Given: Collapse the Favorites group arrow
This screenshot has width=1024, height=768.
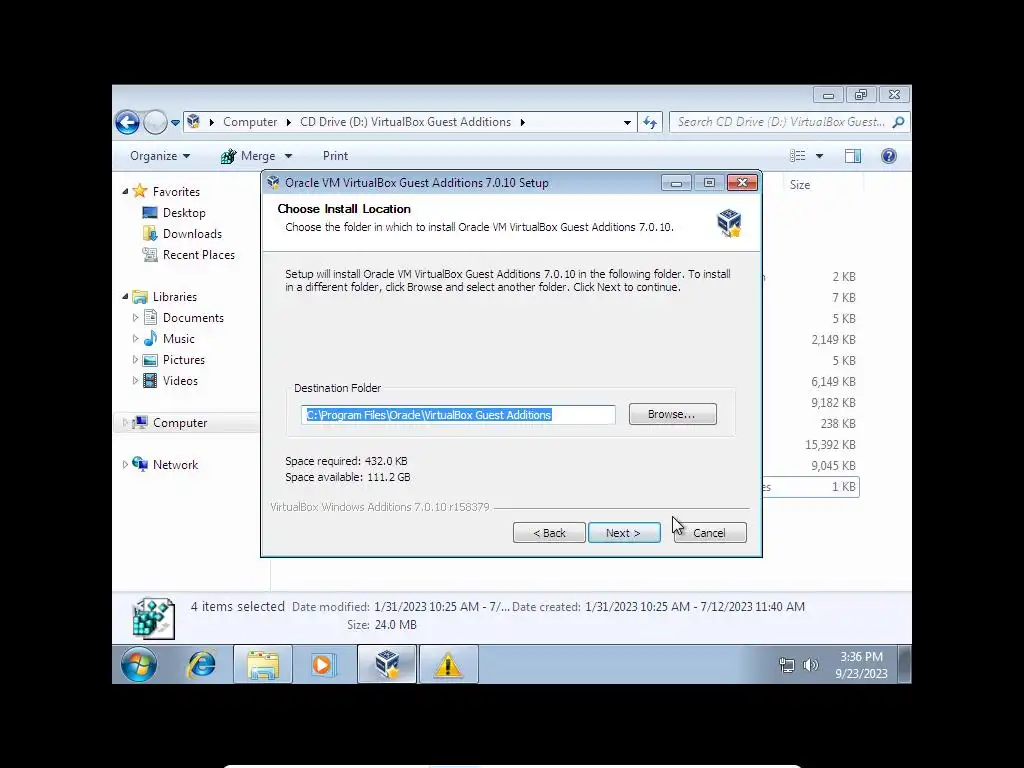Looking at the screenshot, I should click(125, 191).
